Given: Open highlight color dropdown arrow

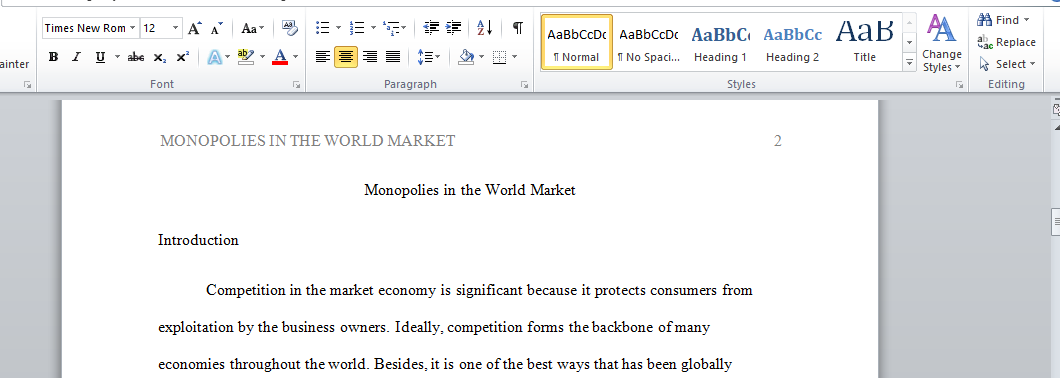Looking at the screenshot, I should (x=262, y=57).
